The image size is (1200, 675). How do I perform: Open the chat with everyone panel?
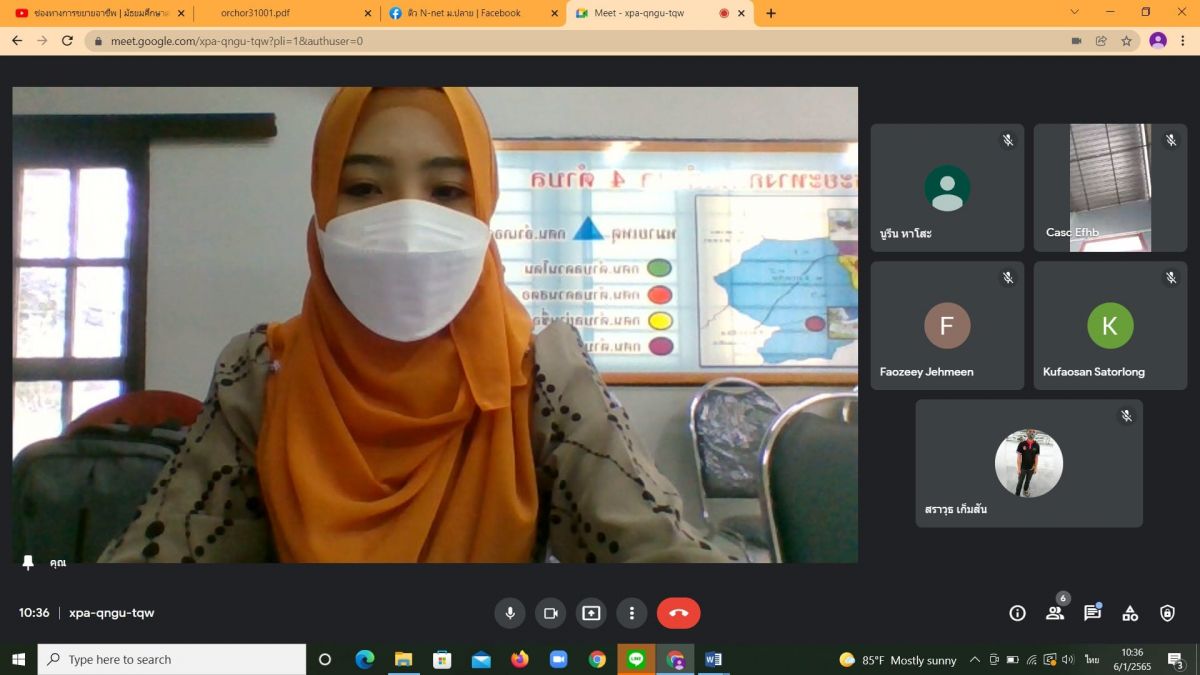coord(1092,613)
